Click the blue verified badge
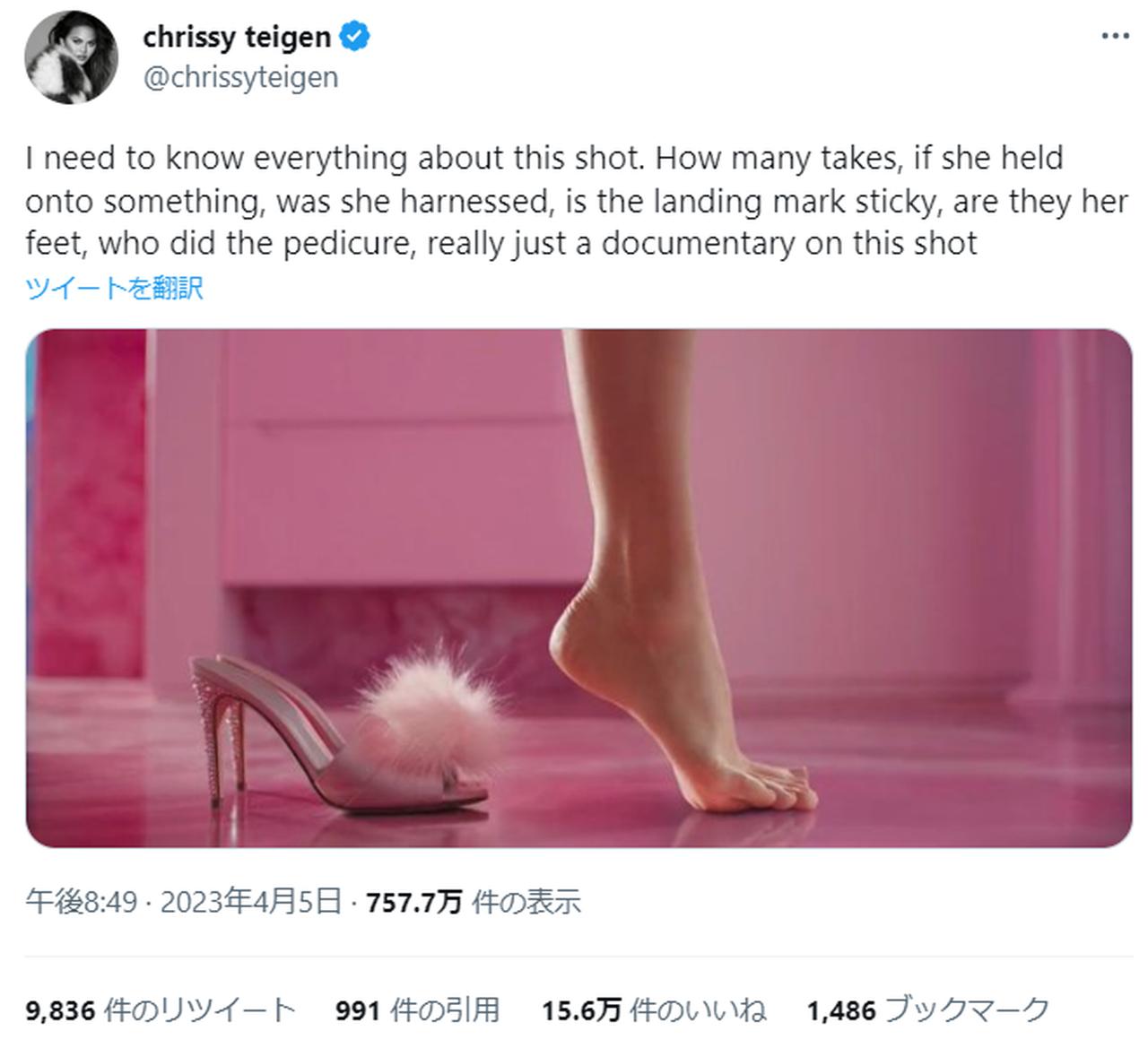 point(355,37)
